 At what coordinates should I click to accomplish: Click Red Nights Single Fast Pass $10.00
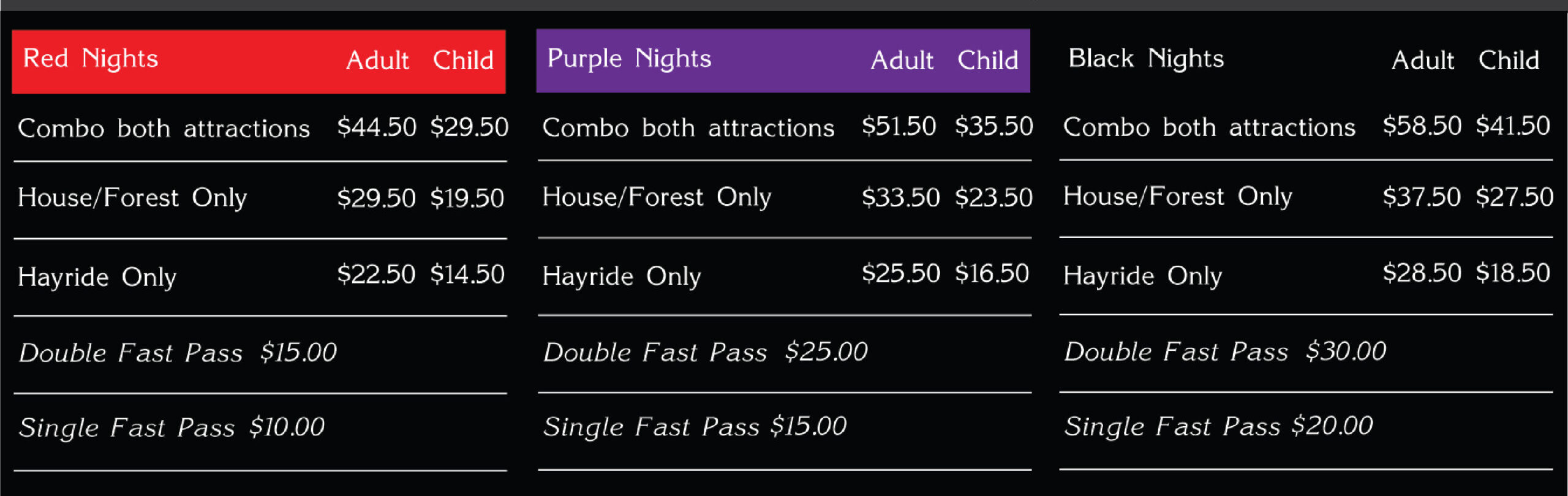pos(171,427)
